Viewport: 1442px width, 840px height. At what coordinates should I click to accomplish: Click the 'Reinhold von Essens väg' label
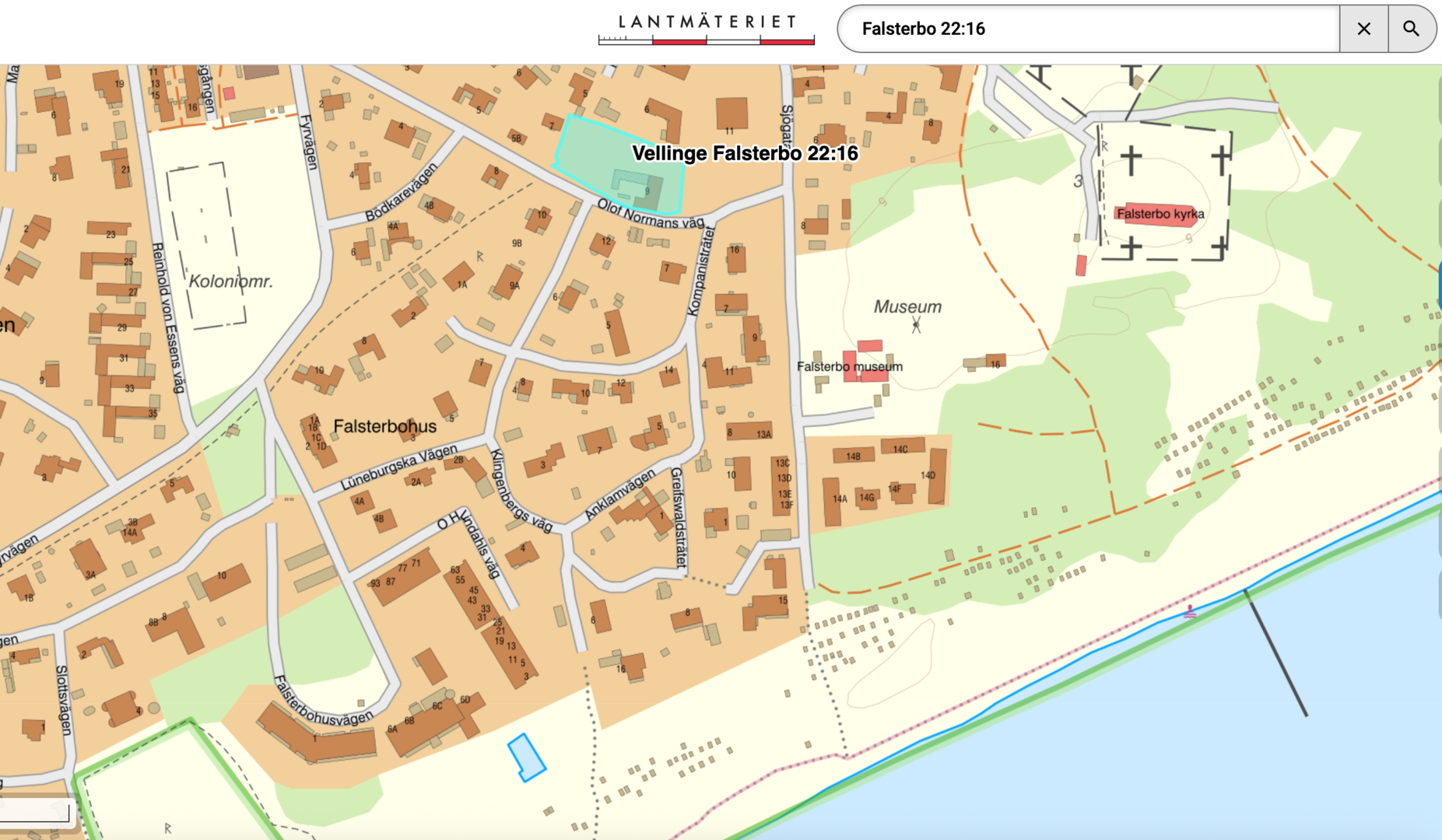click(169, 317)
